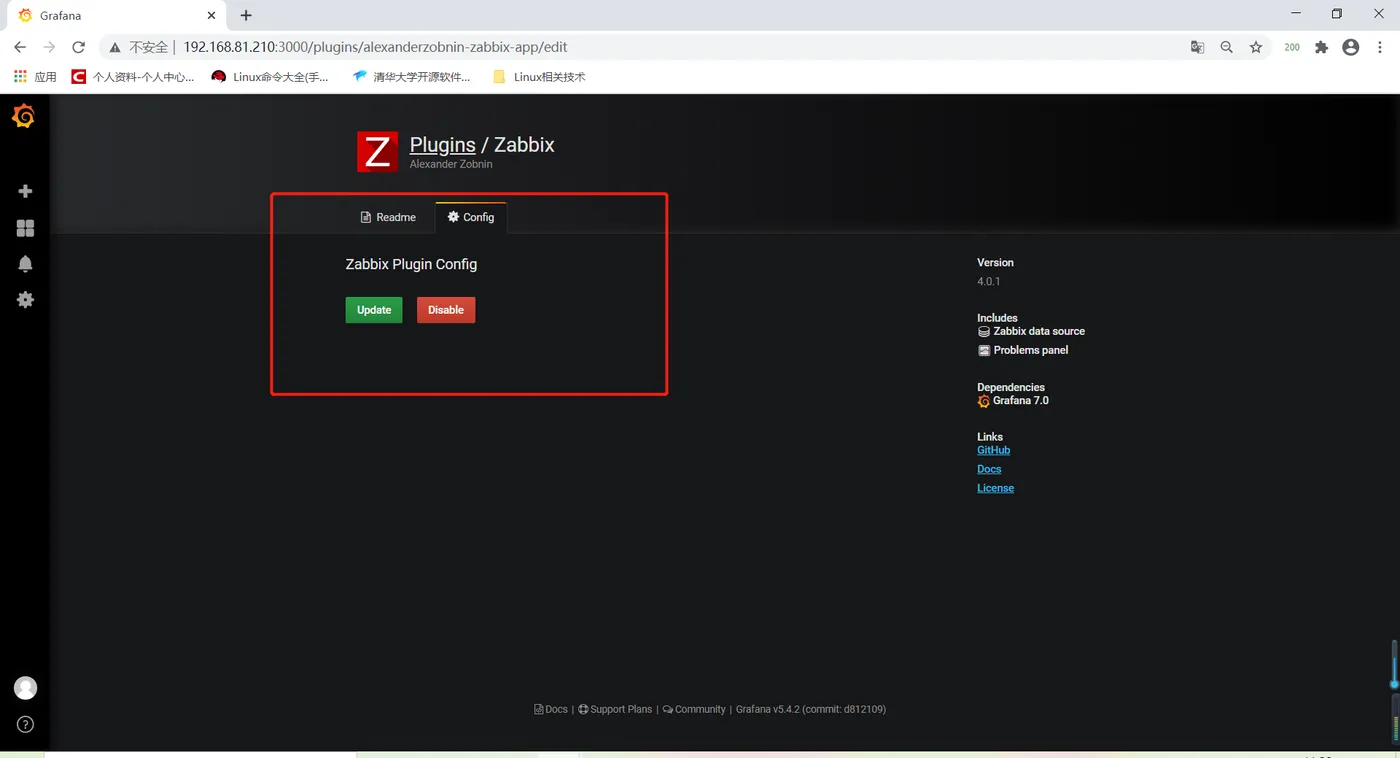Image resolution: width=1400 pixels, height=758 pixels.
Task: Open the GitHub link
Action: (994, 450)
